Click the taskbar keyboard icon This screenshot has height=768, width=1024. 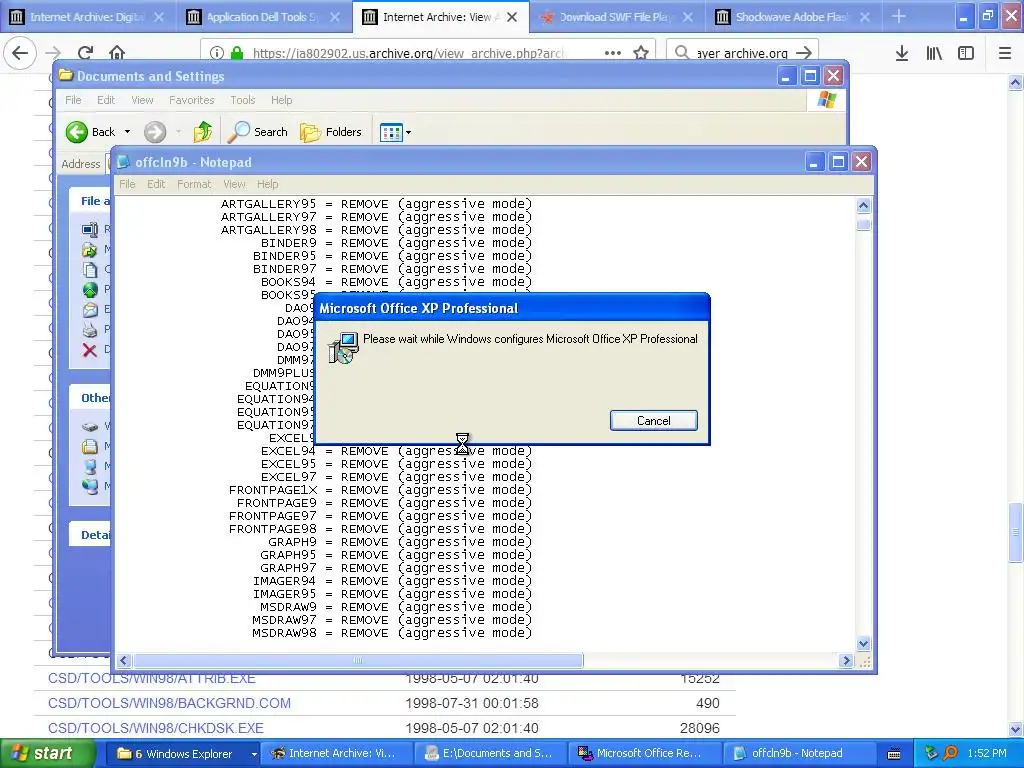pos(894,754)
